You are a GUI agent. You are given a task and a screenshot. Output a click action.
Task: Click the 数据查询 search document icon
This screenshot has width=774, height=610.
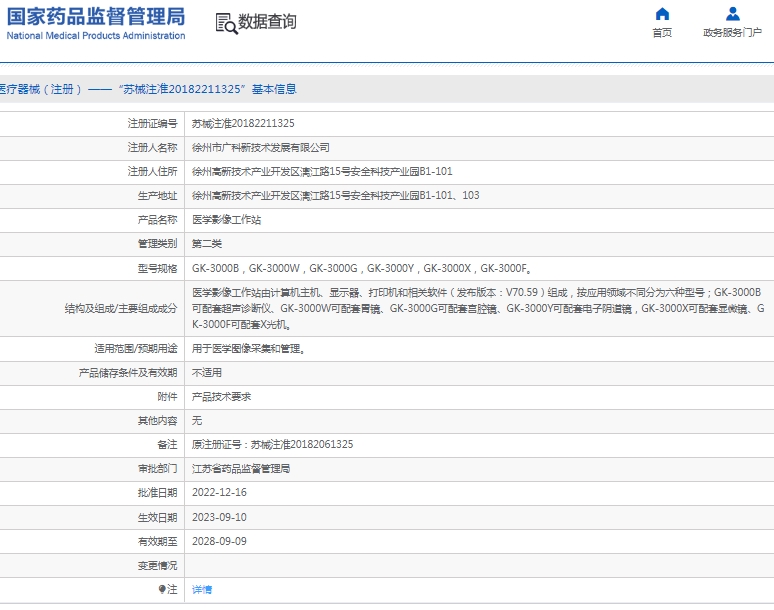[x=227, y=23]
